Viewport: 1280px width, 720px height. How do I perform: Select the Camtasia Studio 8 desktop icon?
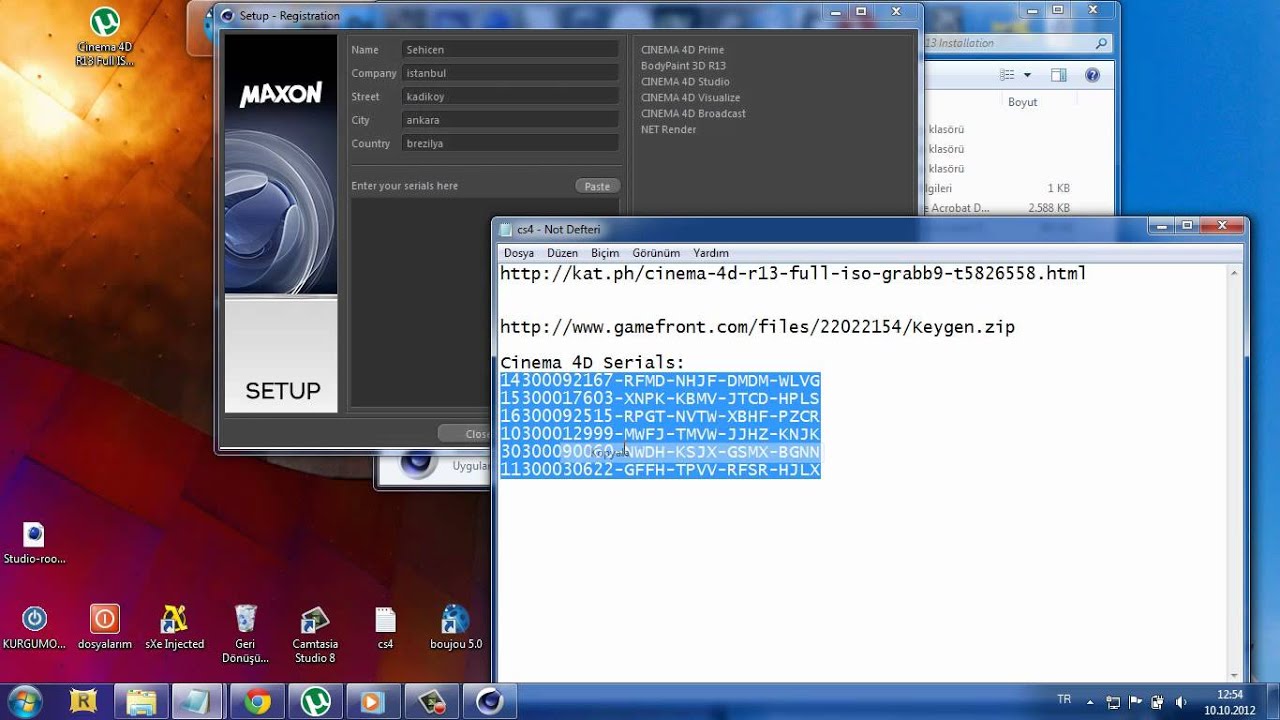pos(315,634)
